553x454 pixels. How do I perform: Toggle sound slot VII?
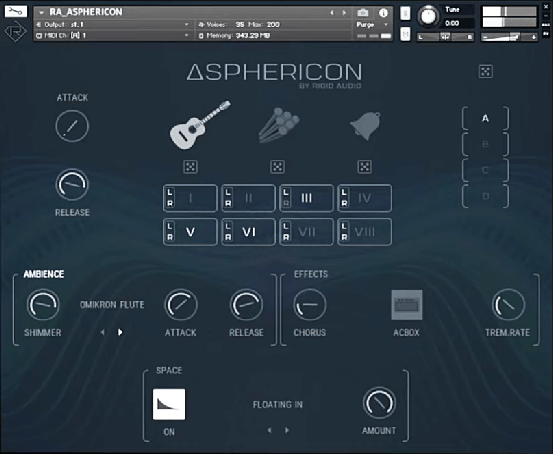306,232
